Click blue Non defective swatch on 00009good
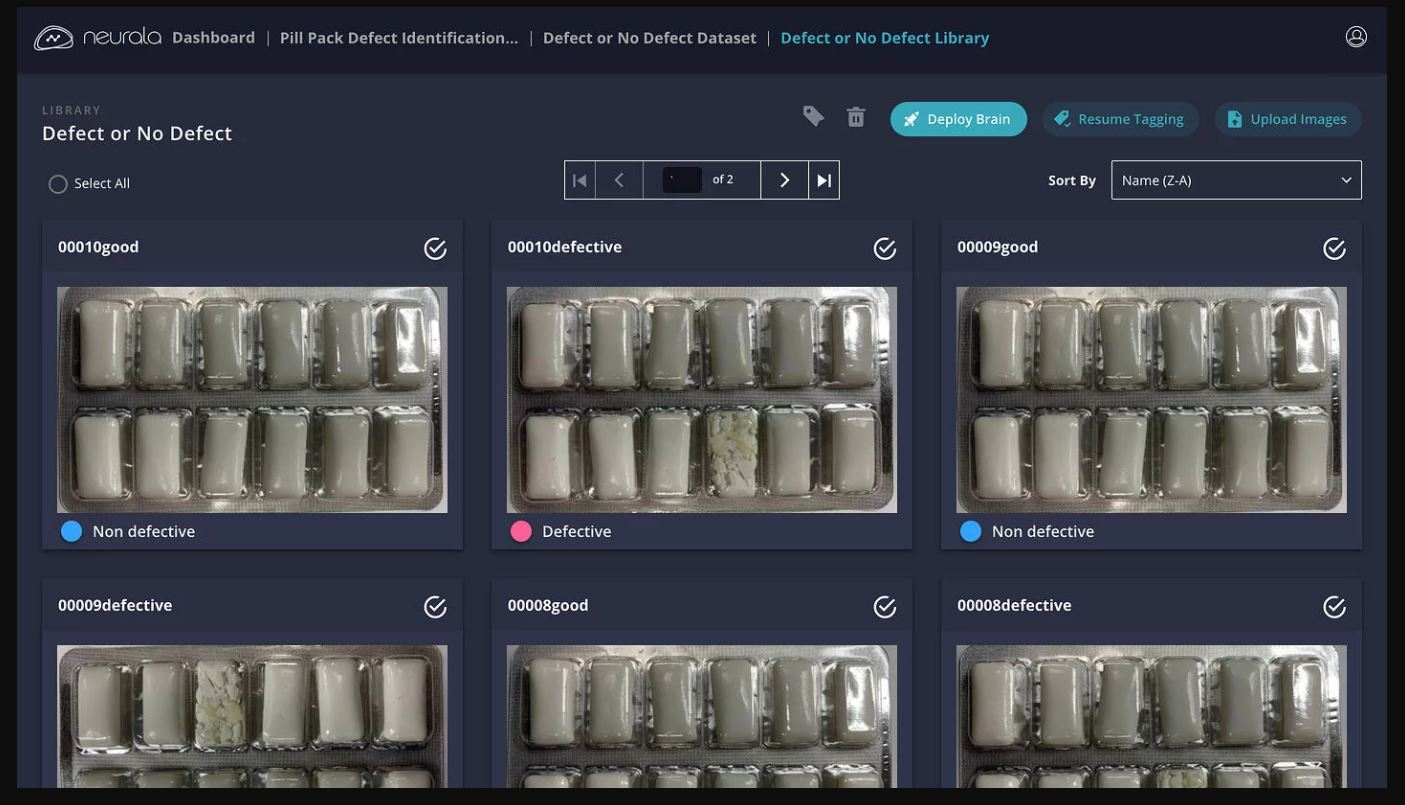 pos(970,531)
